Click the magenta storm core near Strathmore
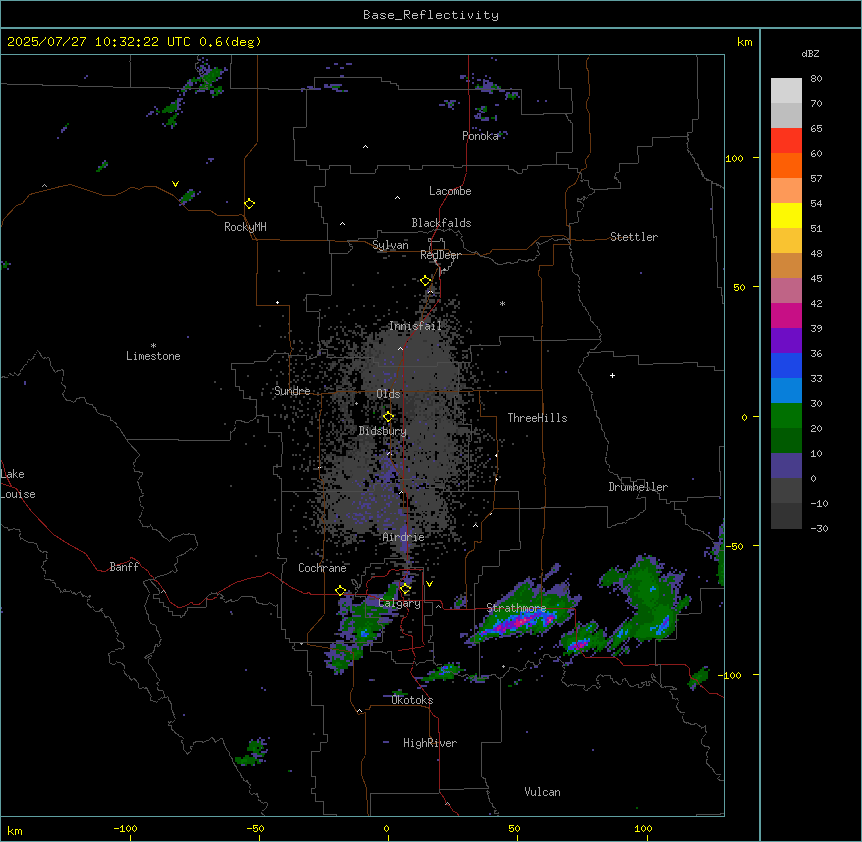This screenshot has height=842, width=862. coord(517,622)
